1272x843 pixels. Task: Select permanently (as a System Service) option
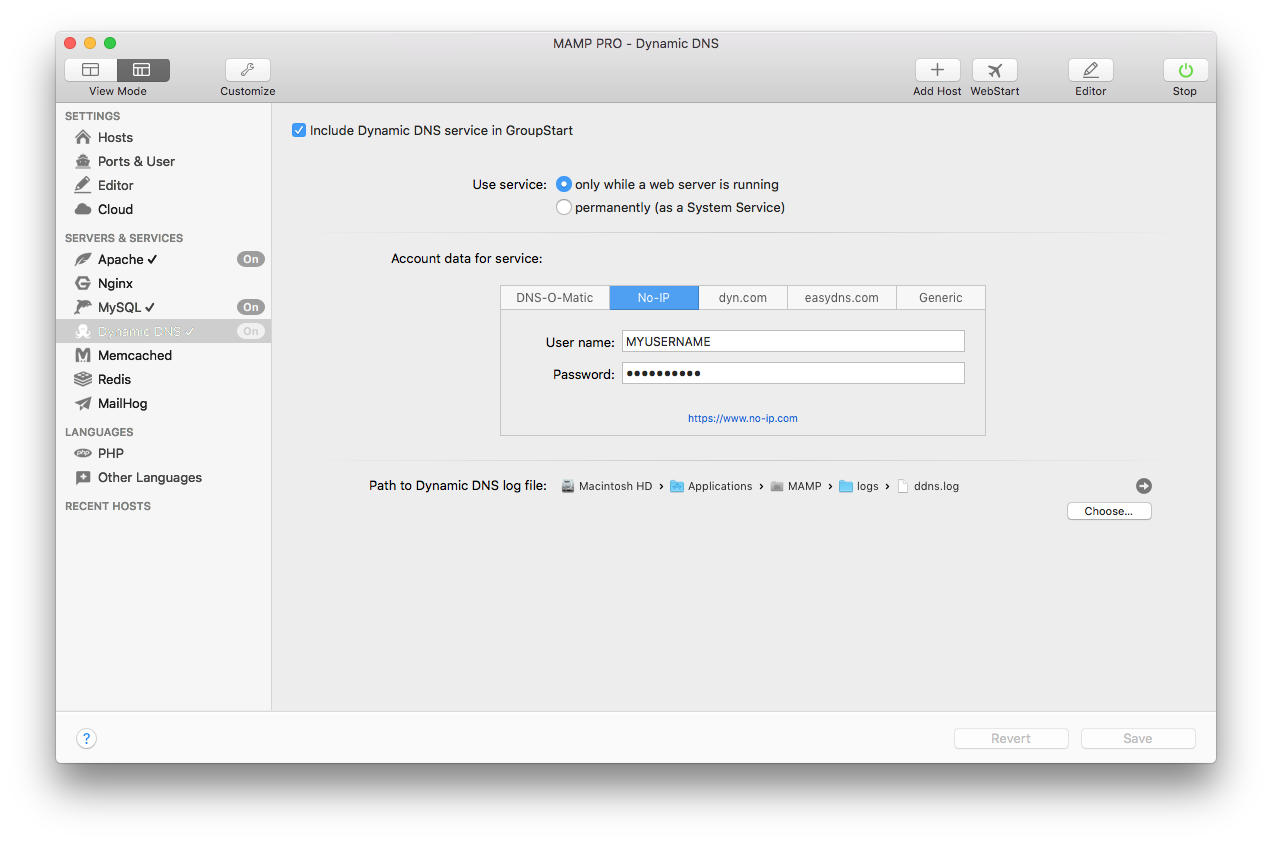click(564, 207)
